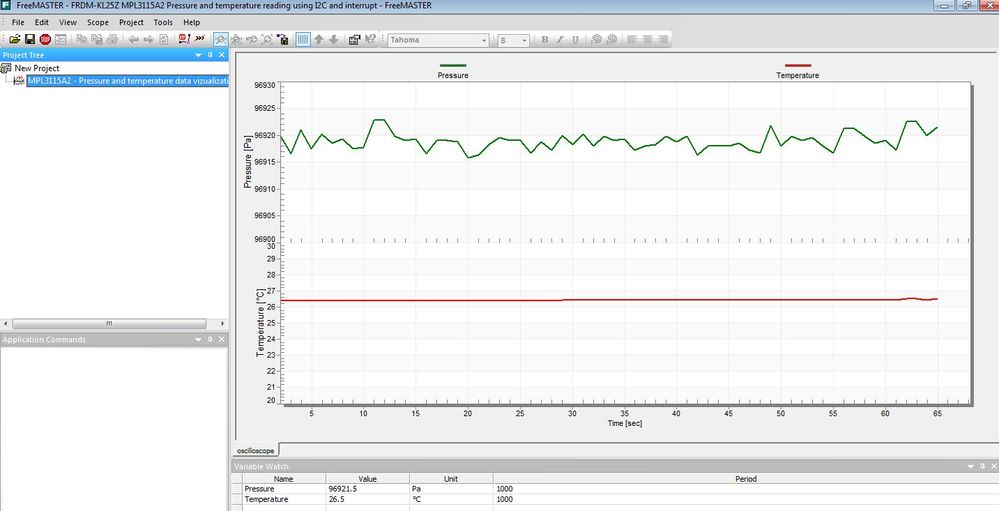
Task: Click the context help question-arrow icon
Action: click(x=370, y=40)
